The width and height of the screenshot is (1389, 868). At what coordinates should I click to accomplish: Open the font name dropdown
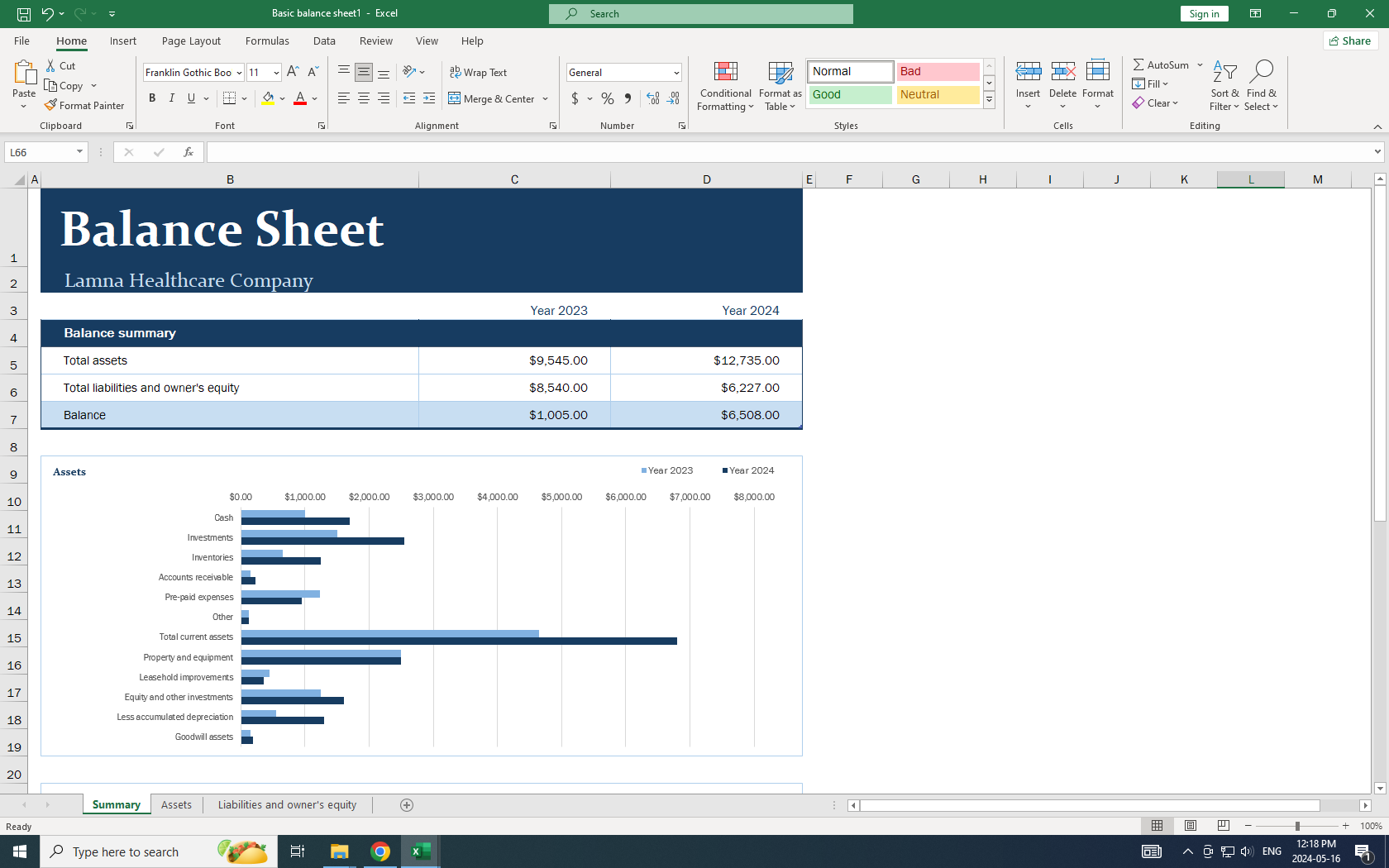tap(239, 73)
